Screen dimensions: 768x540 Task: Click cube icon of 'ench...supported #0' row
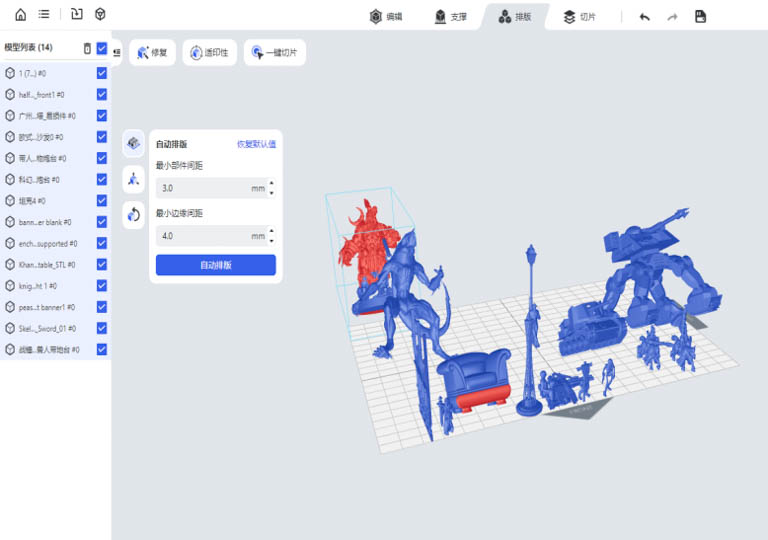pyautogui.click(x=10, y=244)
